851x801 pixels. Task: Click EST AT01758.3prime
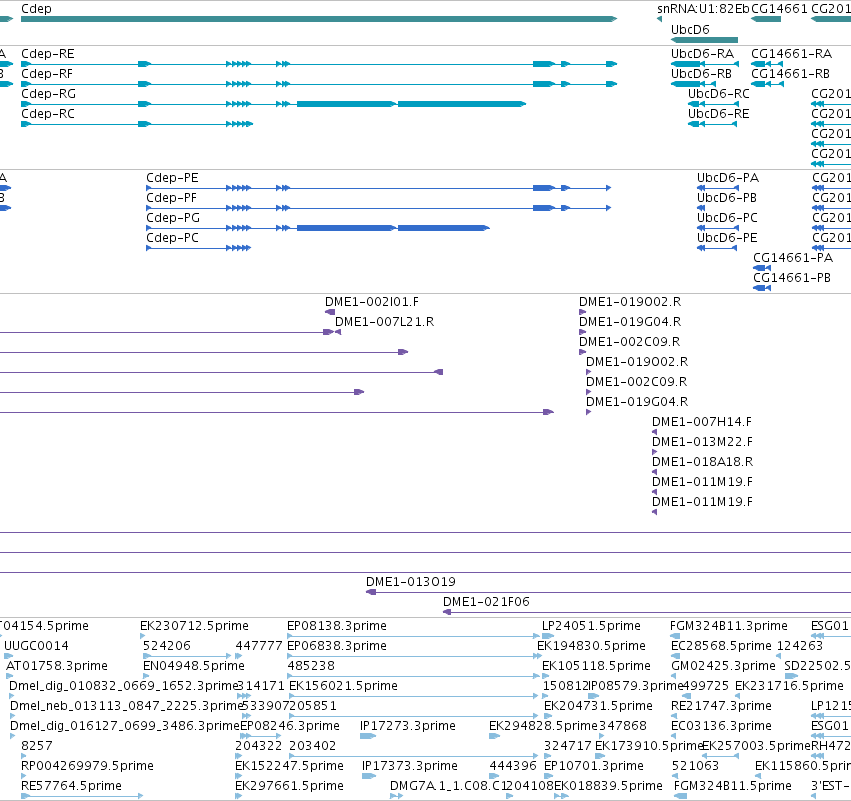57,666
